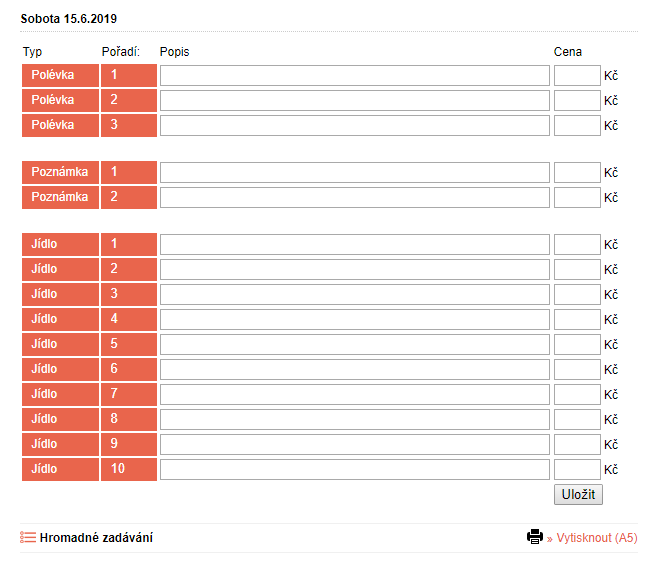
Task: Select the Polévka 1 price field
Action: (576, 76)
